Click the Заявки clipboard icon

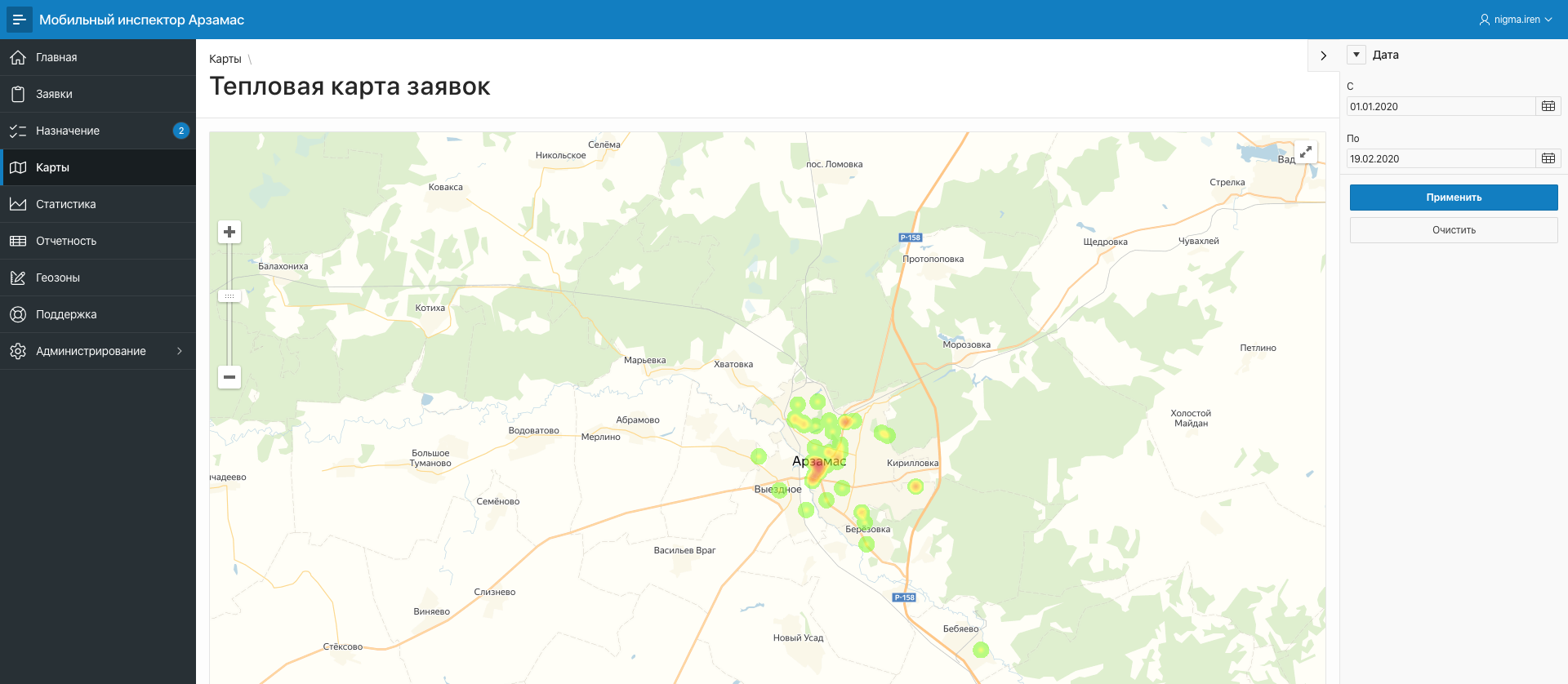point(18,94)
